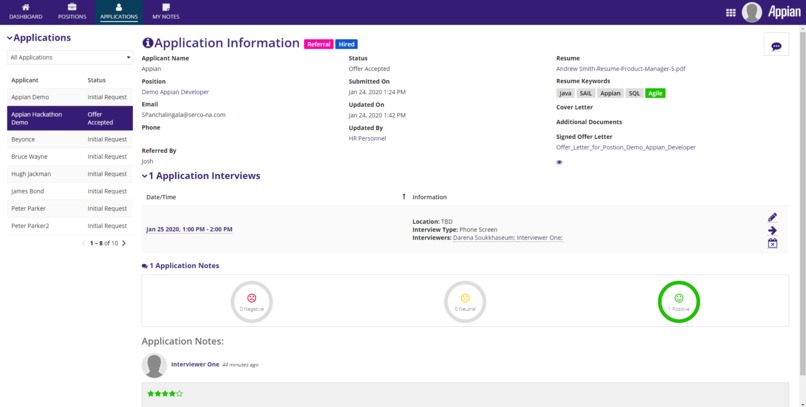This screenshot has height=407, width=806.
Task: Sort by Date/Time arrow
Action: click(404, 197)
